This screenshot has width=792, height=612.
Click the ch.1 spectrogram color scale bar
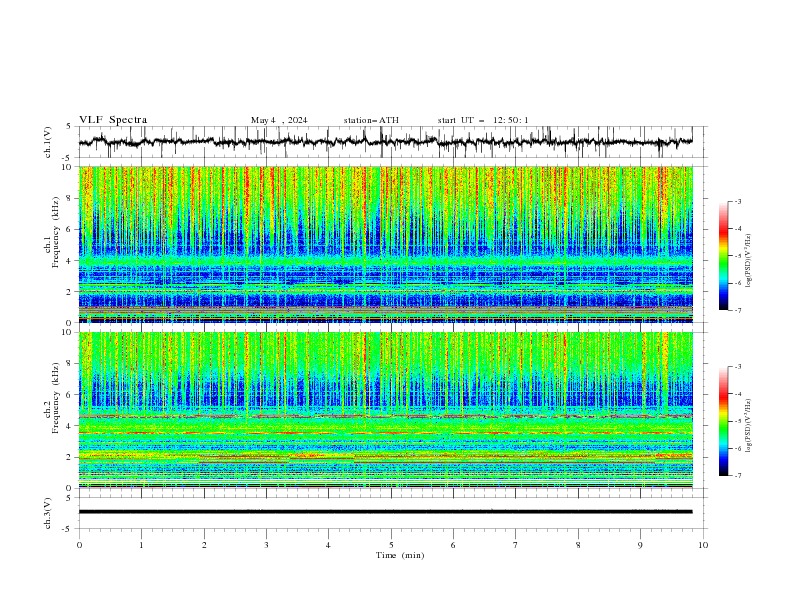pyautogui.click(x=723, y=256)
